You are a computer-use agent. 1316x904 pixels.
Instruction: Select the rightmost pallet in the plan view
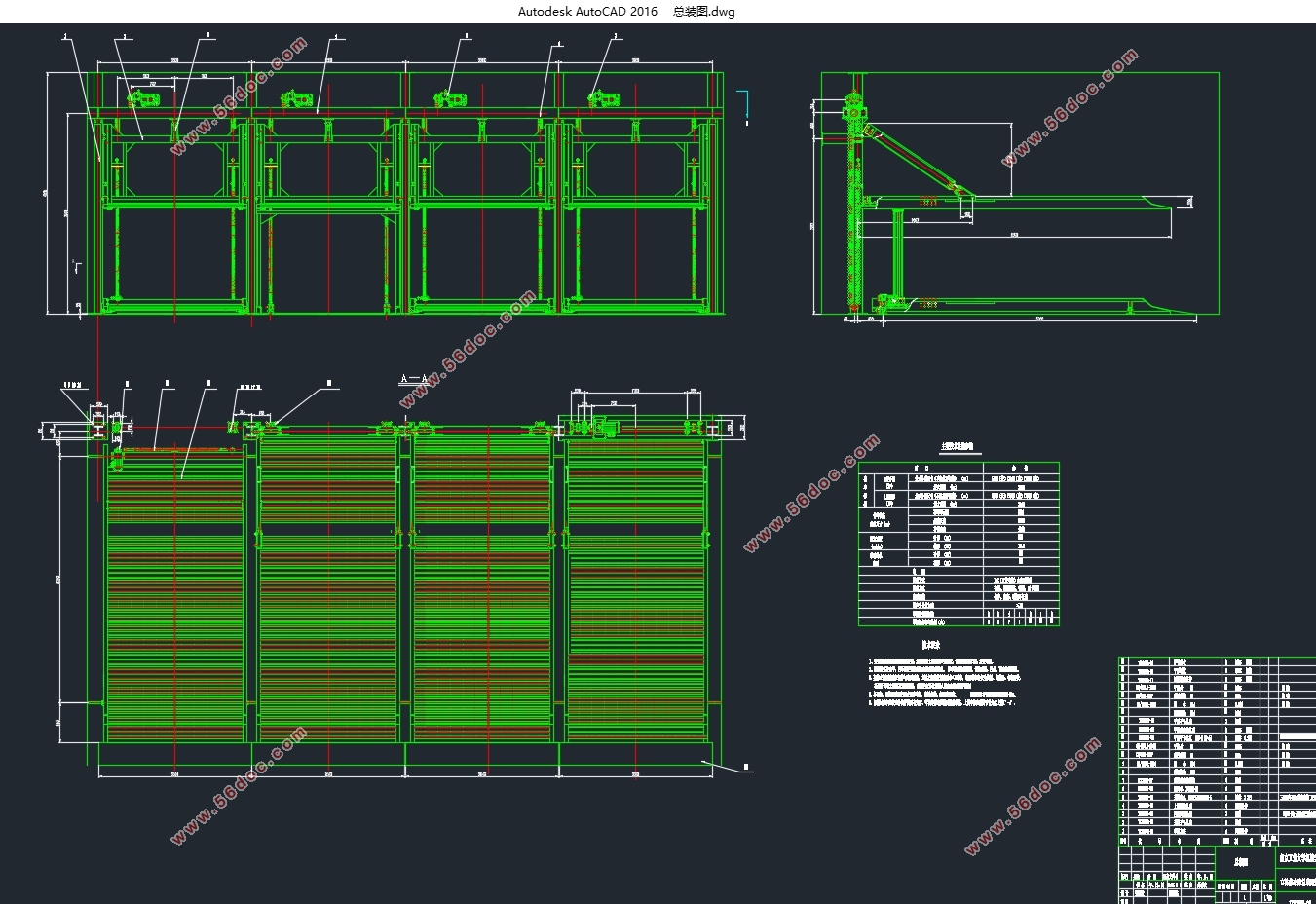(635, 589)
